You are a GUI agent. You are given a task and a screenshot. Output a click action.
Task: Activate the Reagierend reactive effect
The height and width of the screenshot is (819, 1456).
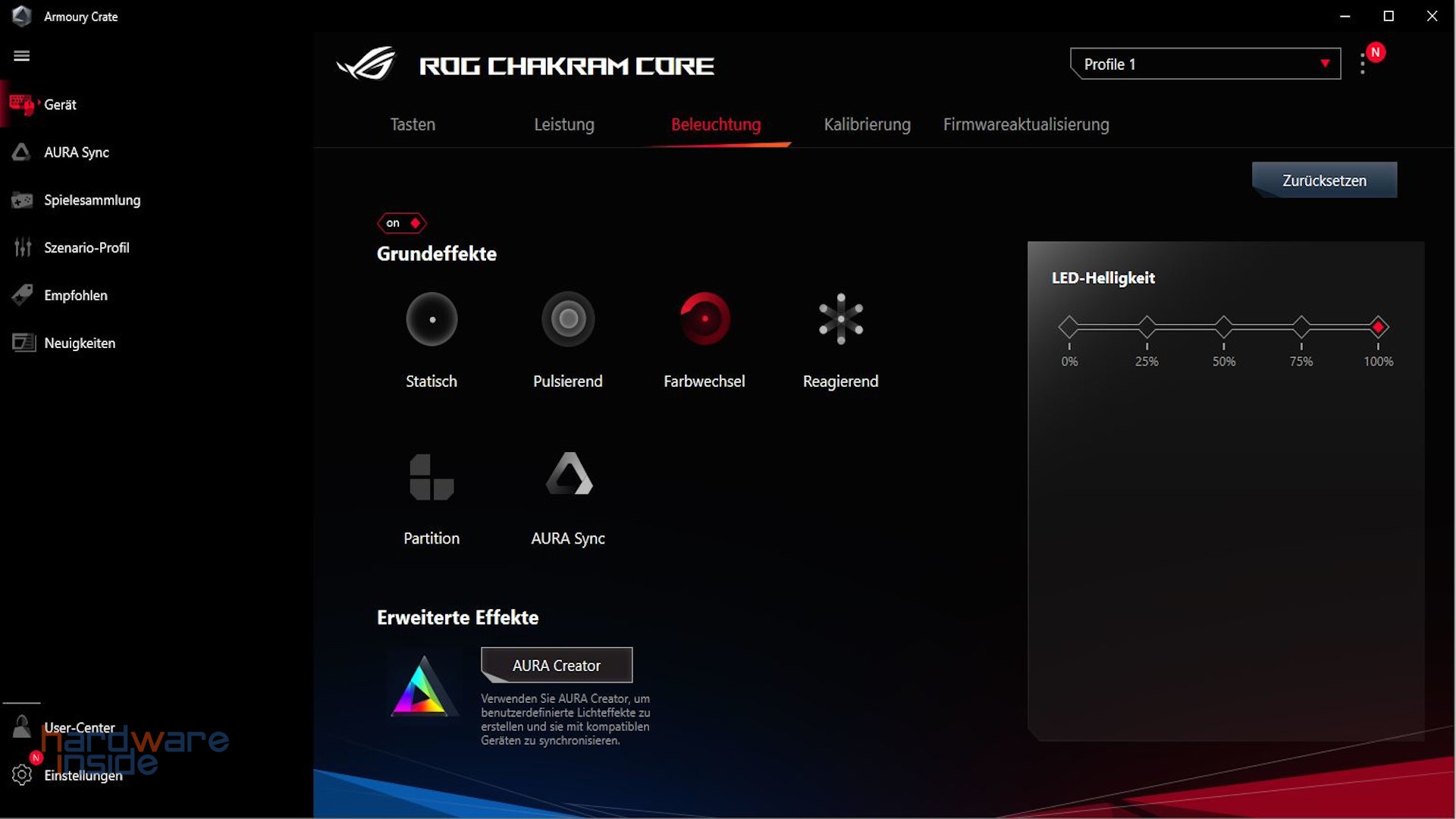(x=840, y=318)
